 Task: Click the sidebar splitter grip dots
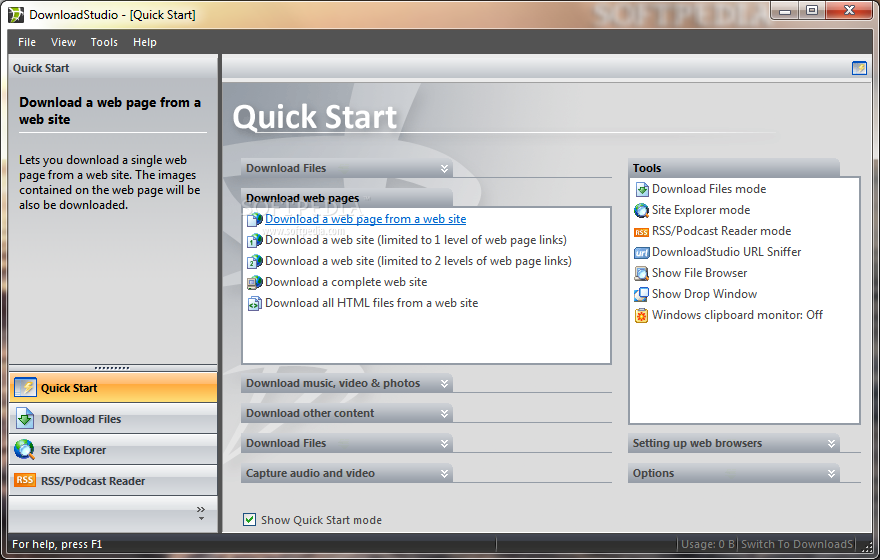pos(112,368)
